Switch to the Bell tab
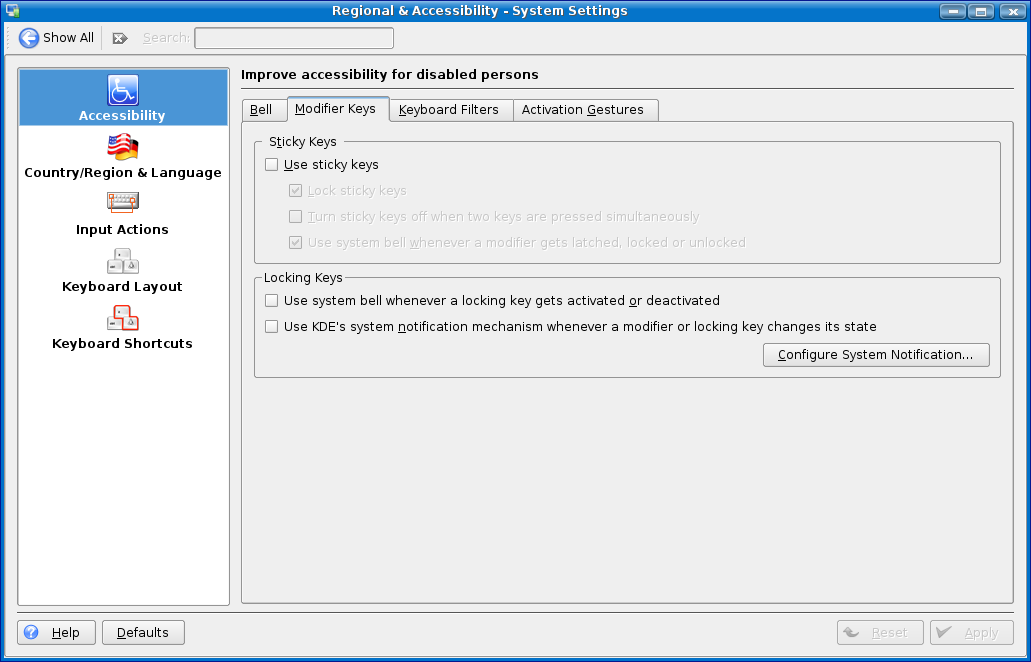The width and height of the screenshot is (1031, 662). point(261,110)
